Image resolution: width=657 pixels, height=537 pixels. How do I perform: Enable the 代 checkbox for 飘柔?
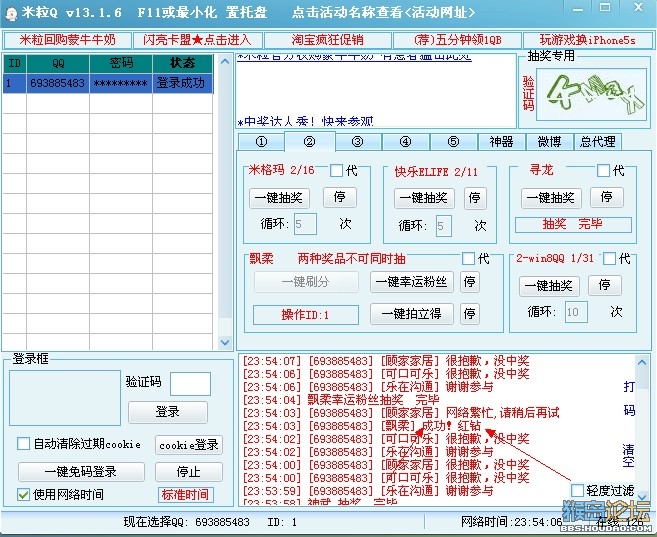click(x=468, y=258)
